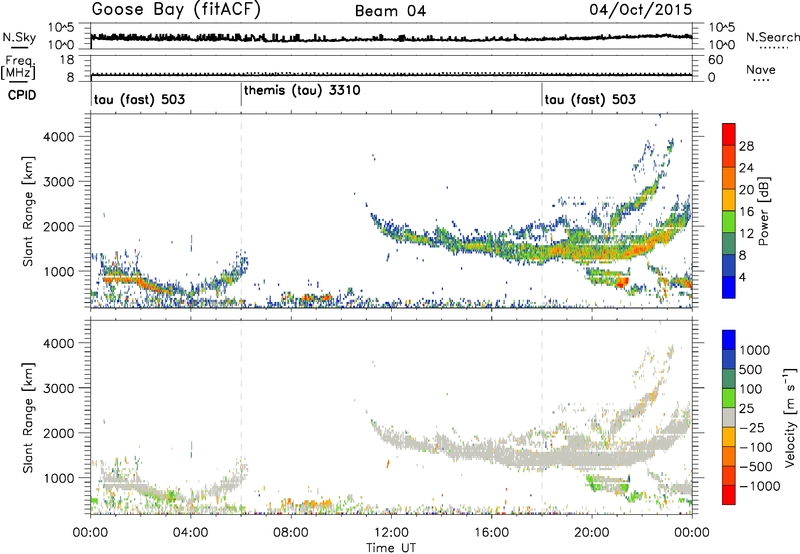This screenshot has width=800, height=554.
Task: Click the 'Goose Bay (fitACF)' plot title
Action: (176, 10)
